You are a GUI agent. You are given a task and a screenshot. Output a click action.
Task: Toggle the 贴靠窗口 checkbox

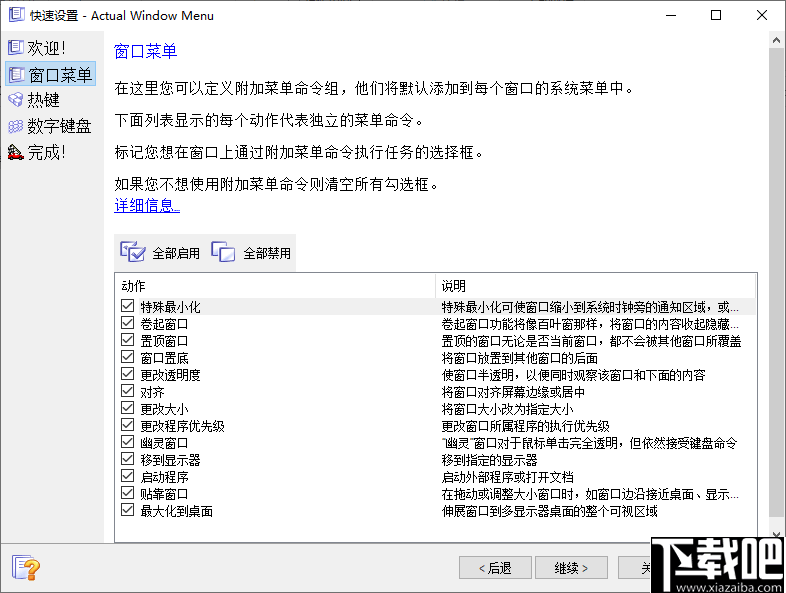pos(127,493)
